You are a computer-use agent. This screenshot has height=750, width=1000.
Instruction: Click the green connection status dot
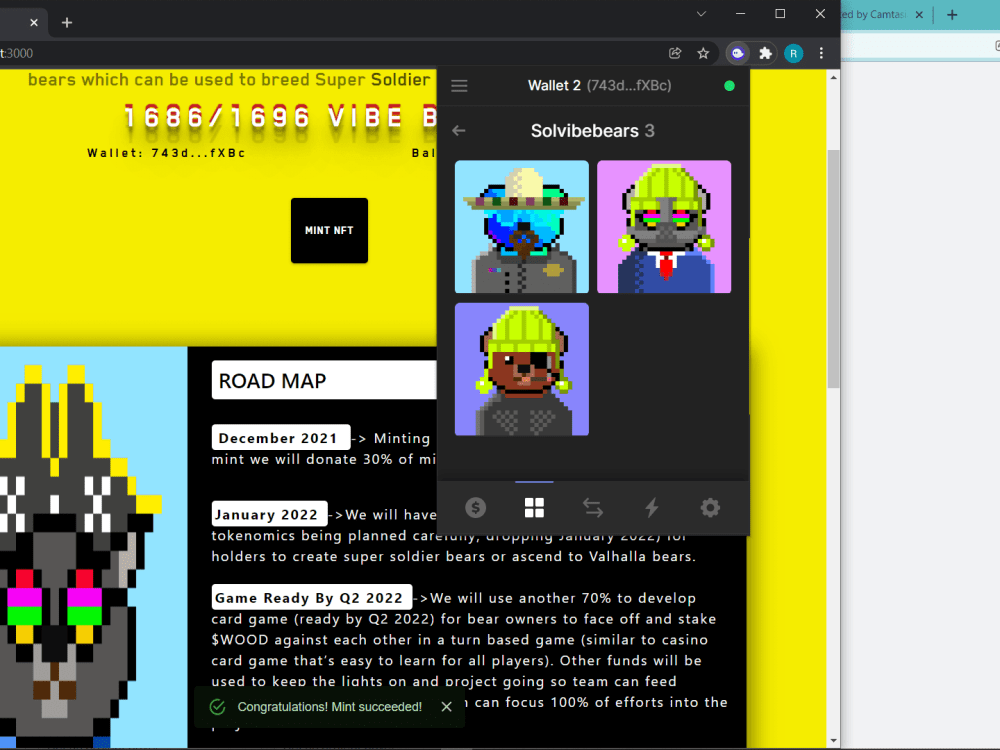730,86
